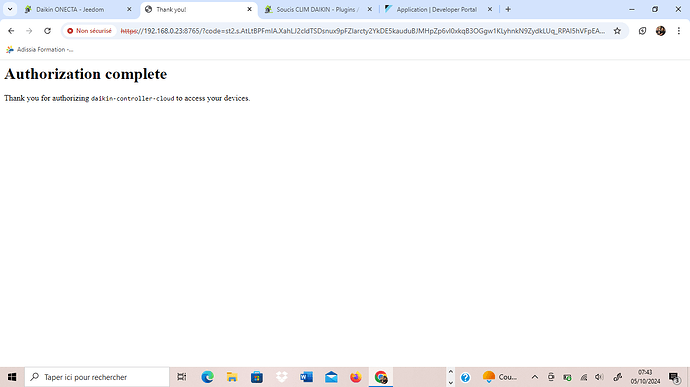The image size is (690, 387).
Task: Go back using the browser back arrow
Action: (x=11, y=31)
